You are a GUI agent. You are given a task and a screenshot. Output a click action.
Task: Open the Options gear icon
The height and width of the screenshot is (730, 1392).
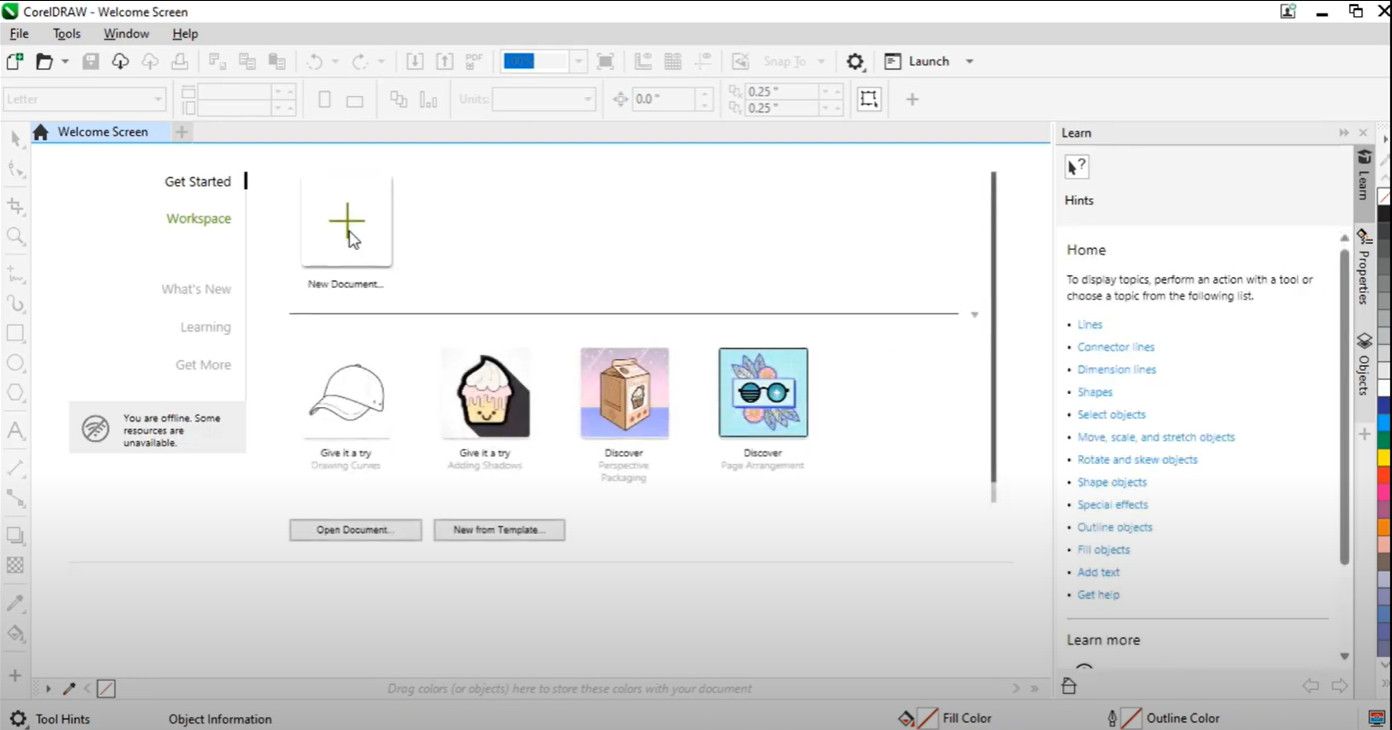point(855,61)
